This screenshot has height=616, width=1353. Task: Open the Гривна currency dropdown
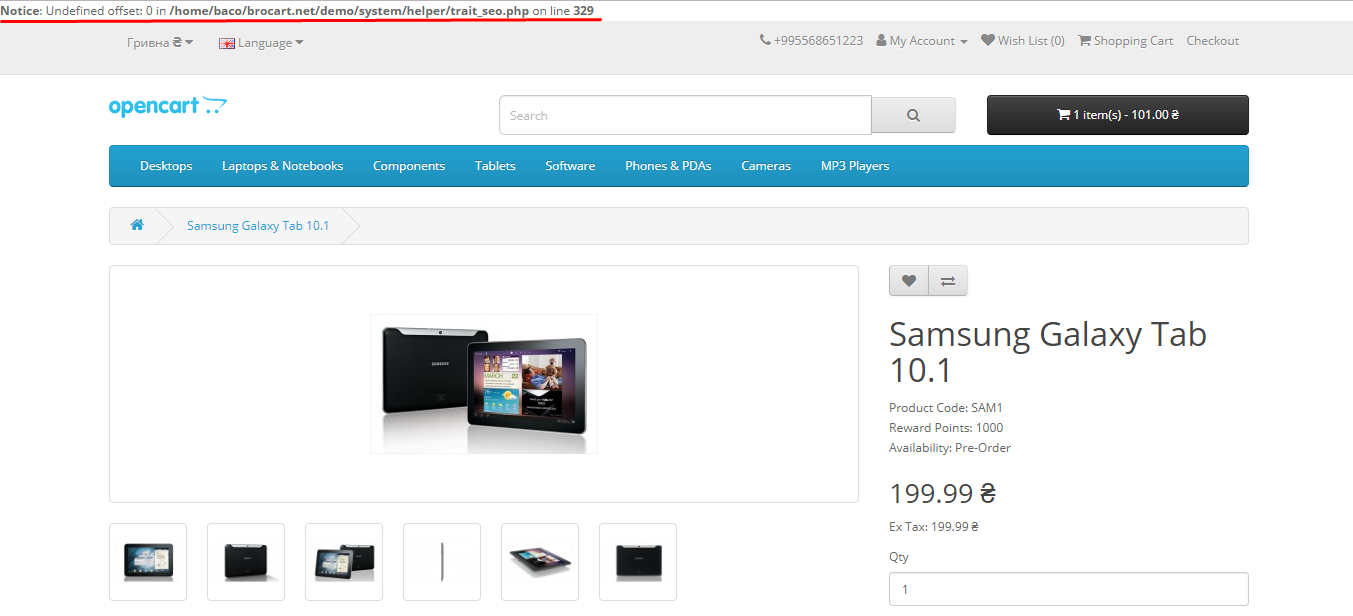(x=160, y=43)
